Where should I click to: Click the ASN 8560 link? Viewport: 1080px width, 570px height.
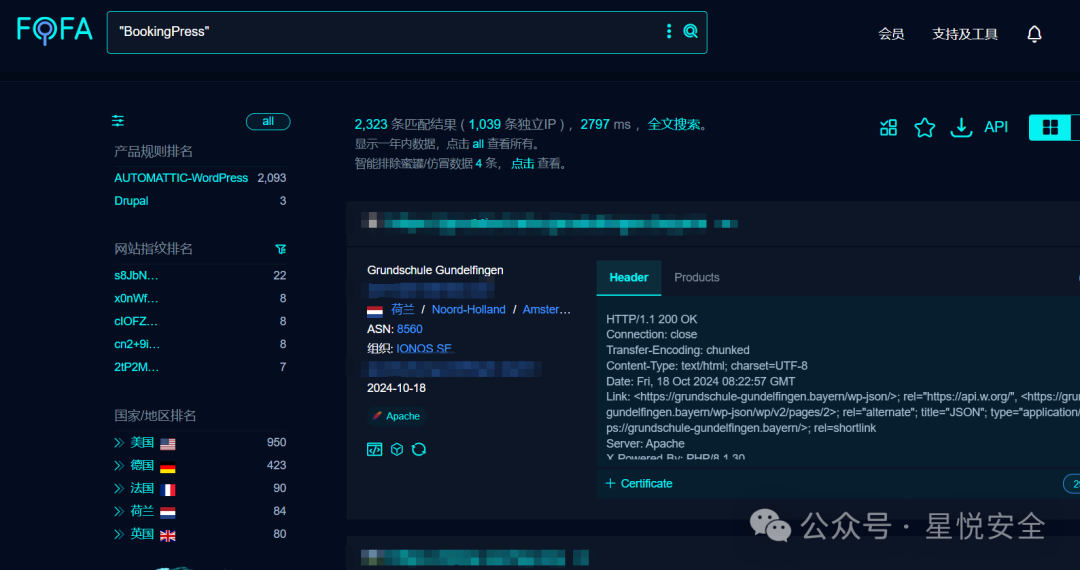click(x=410, y=329)
